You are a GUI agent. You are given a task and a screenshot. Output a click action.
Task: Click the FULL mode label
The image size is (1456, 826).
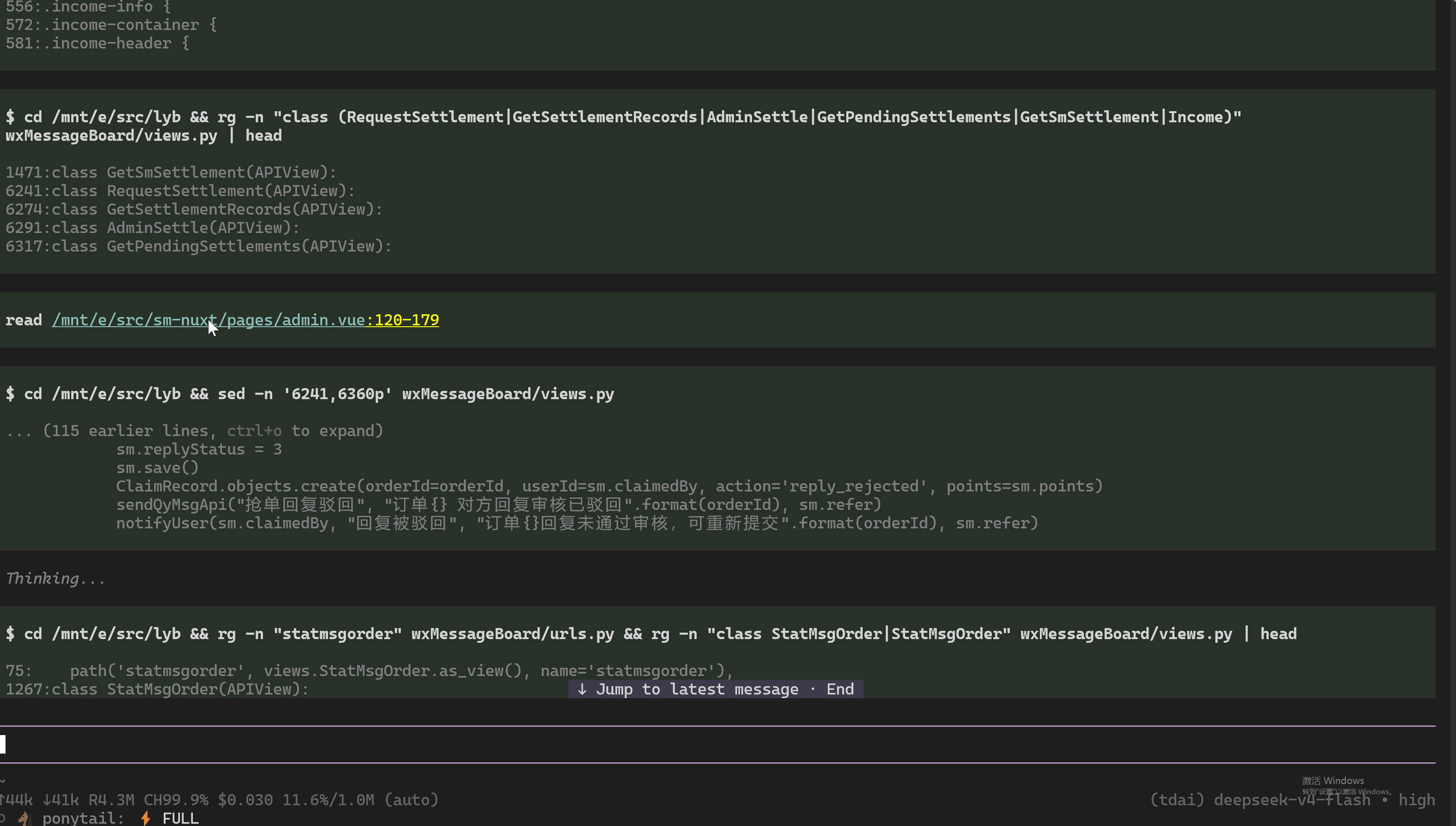180,818
